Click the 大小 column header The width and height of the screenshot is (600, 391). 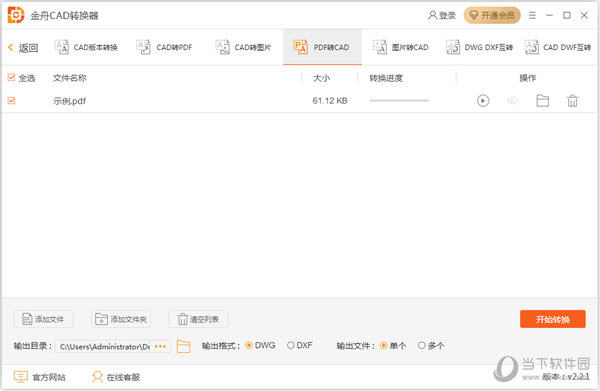tap(321, 78)
